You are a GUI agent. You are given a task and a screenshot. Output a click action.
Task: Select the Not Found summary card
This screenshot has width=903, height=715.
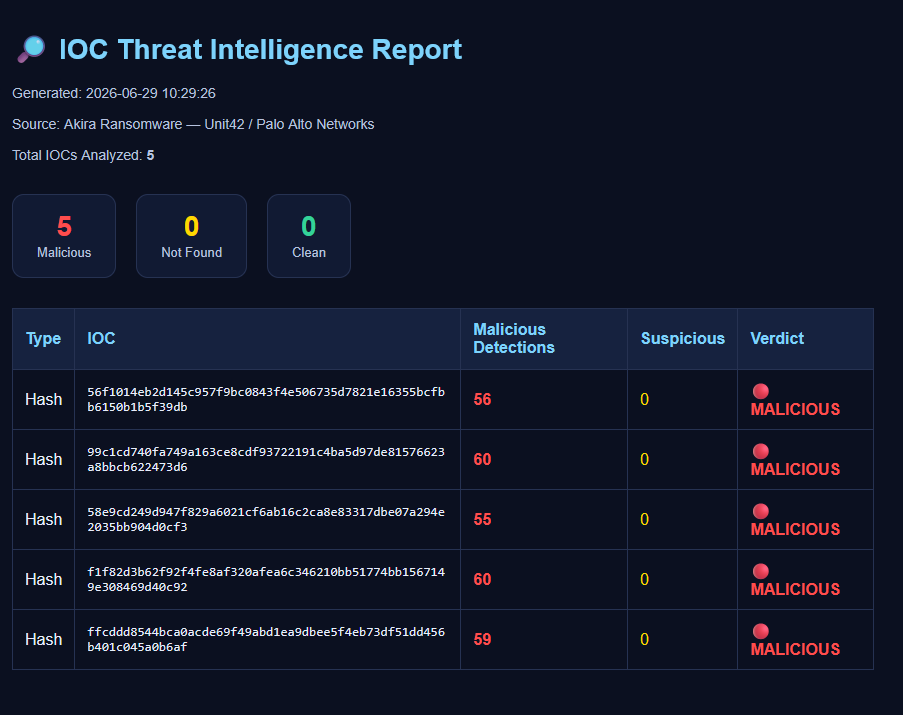[x=191, y=236]
